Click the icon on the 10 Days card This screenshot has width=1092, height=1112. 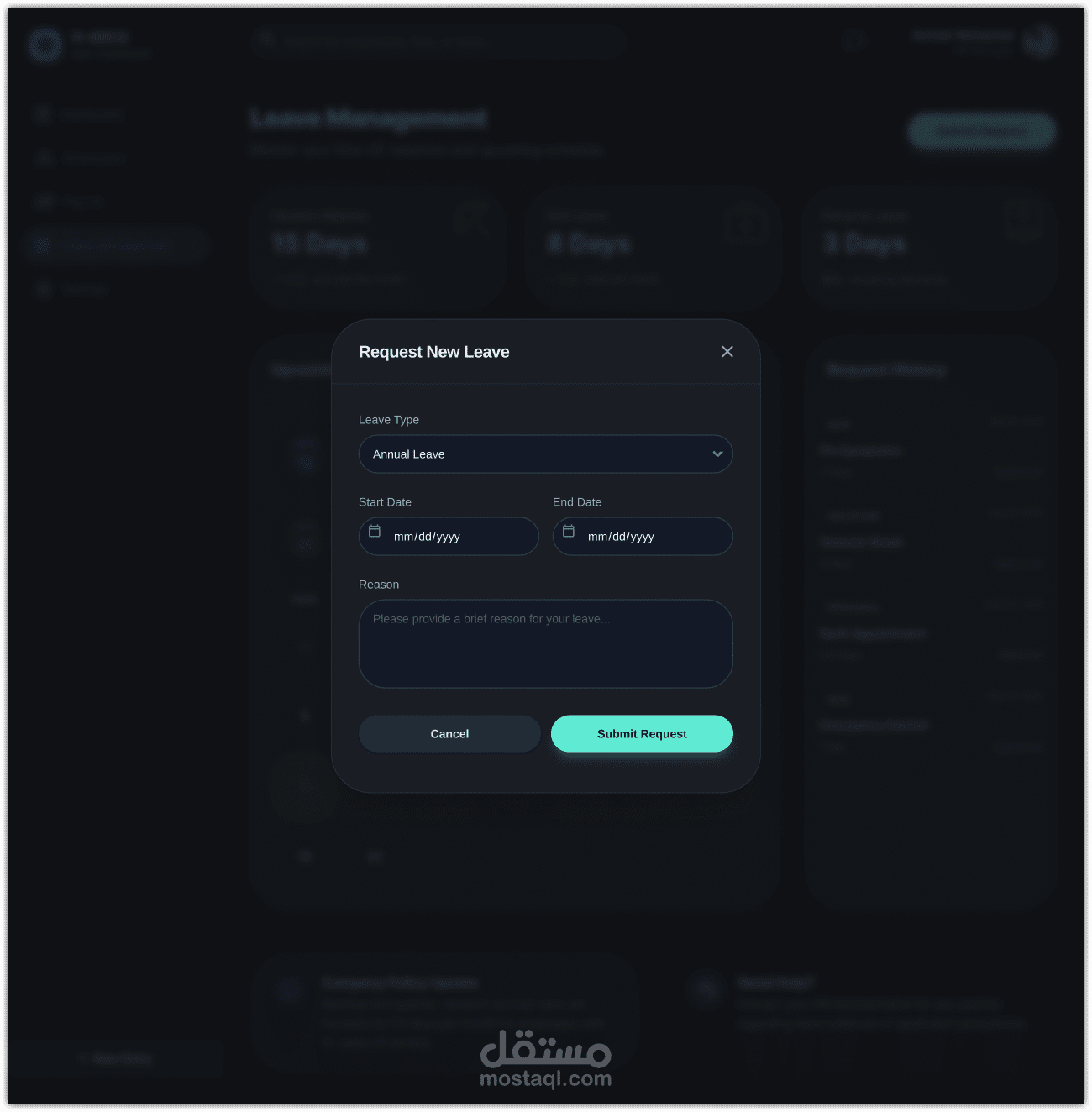tap(473, 221)
